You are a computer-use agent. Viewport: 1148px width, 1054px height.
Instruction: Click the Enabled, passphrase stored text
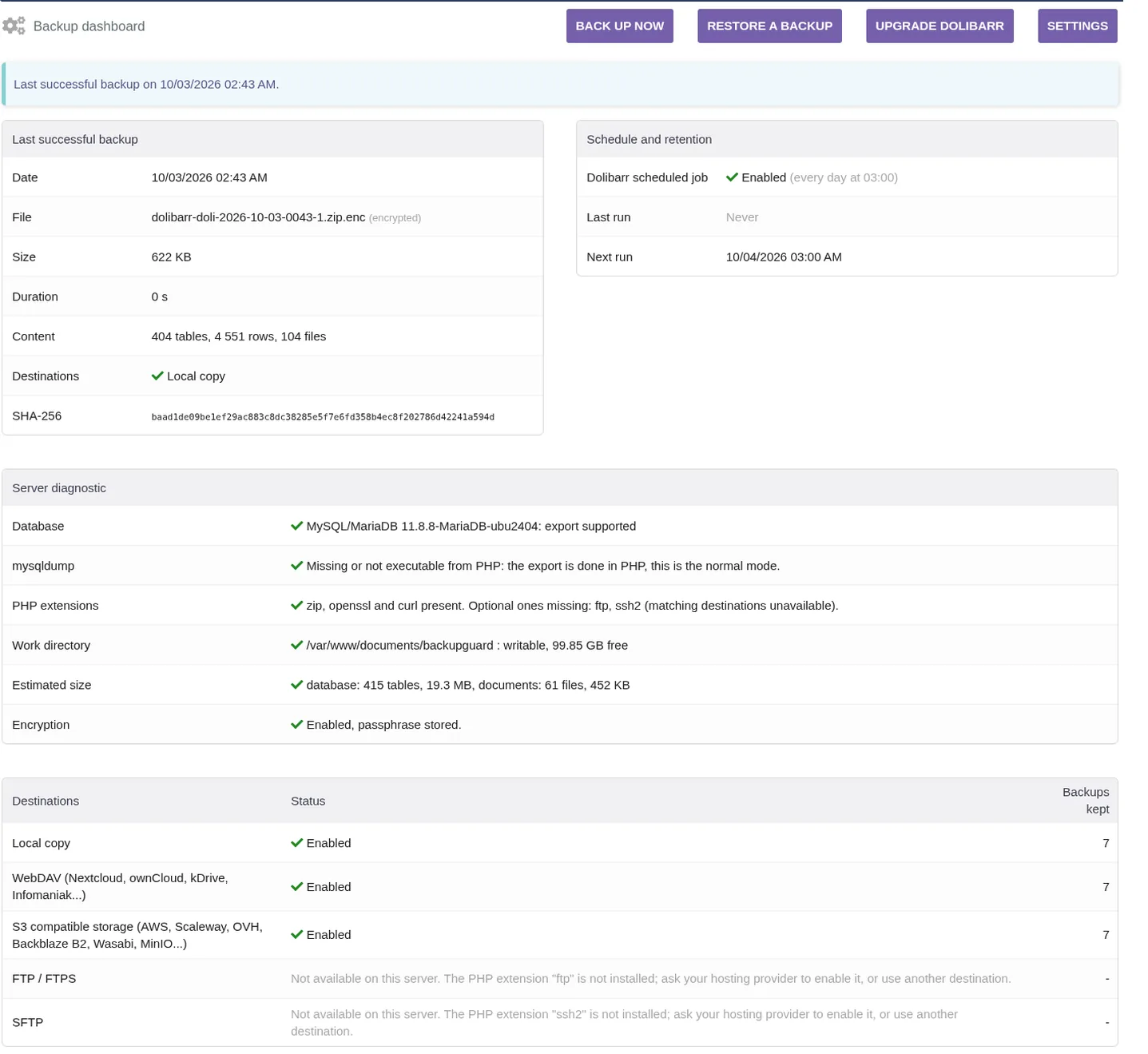384,725
